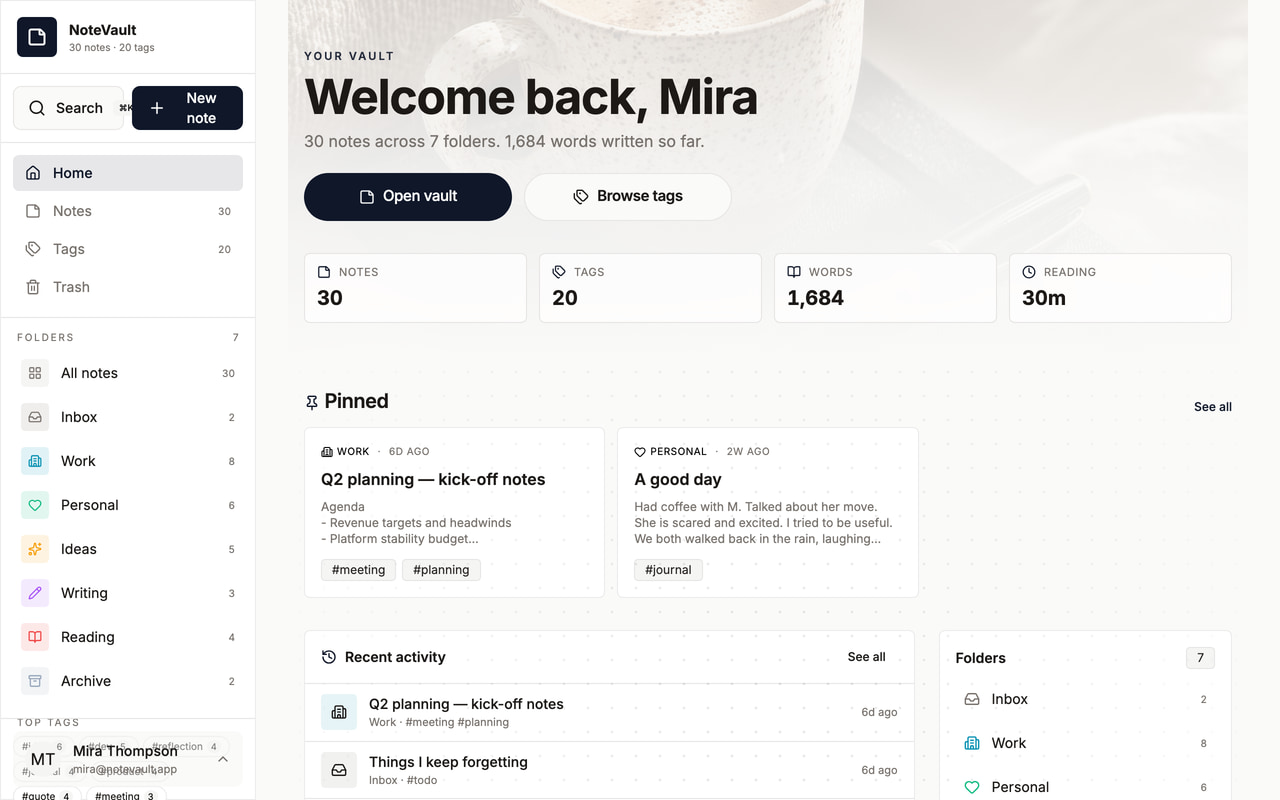Click the pin icon beside Pinned heading
The image size is (1280, 800).
(x=312, y=402)
